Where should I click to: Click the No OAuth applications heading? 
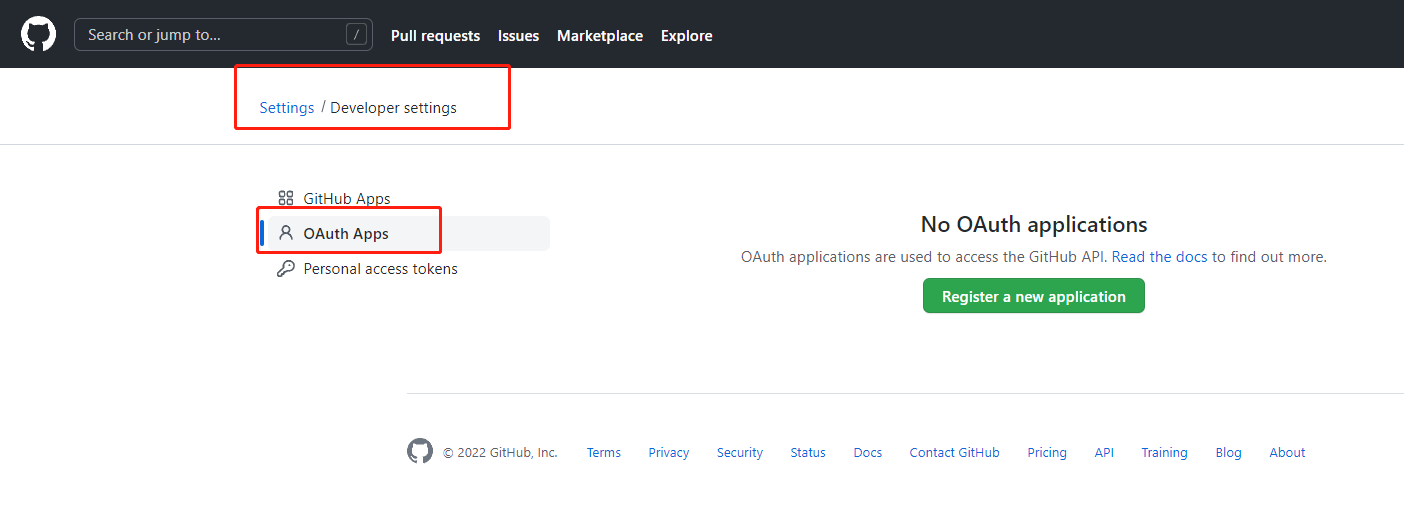pyautogui.click(x=1034, y=224)
